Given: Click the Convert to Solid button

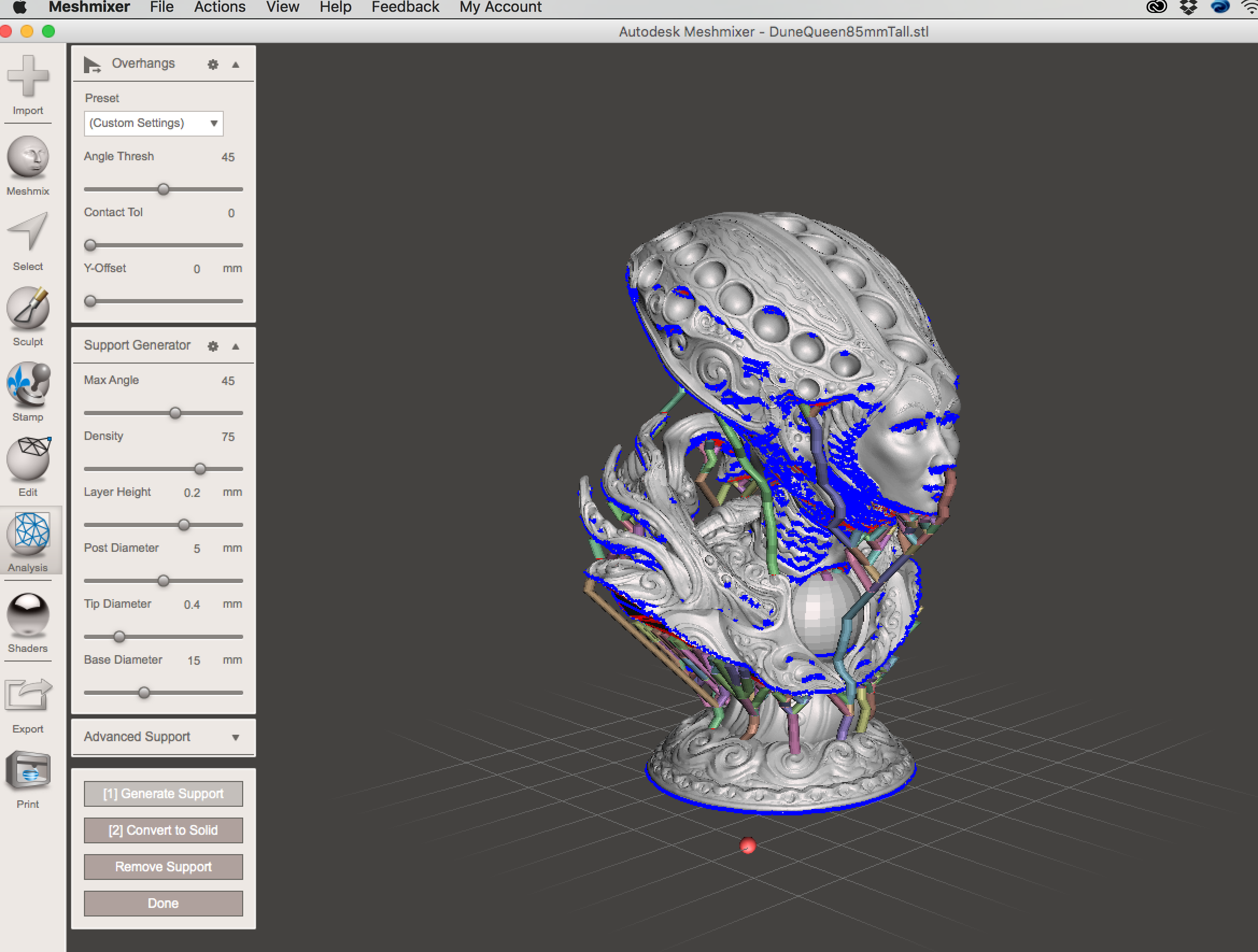Looking at the screenshot, I should coord(163,830).
